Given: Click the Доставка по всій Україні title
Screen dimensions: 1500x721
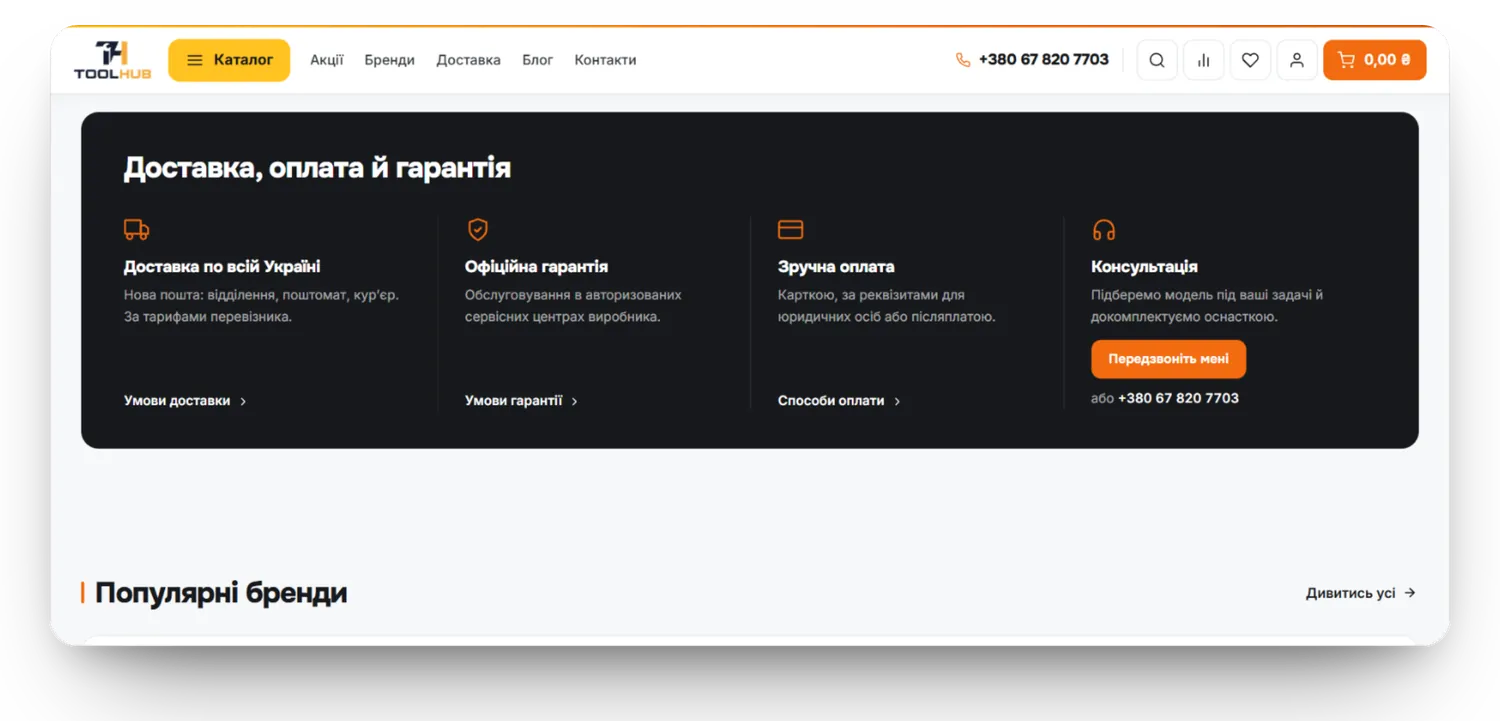Looking at the screenshot, I should point(222,267).
